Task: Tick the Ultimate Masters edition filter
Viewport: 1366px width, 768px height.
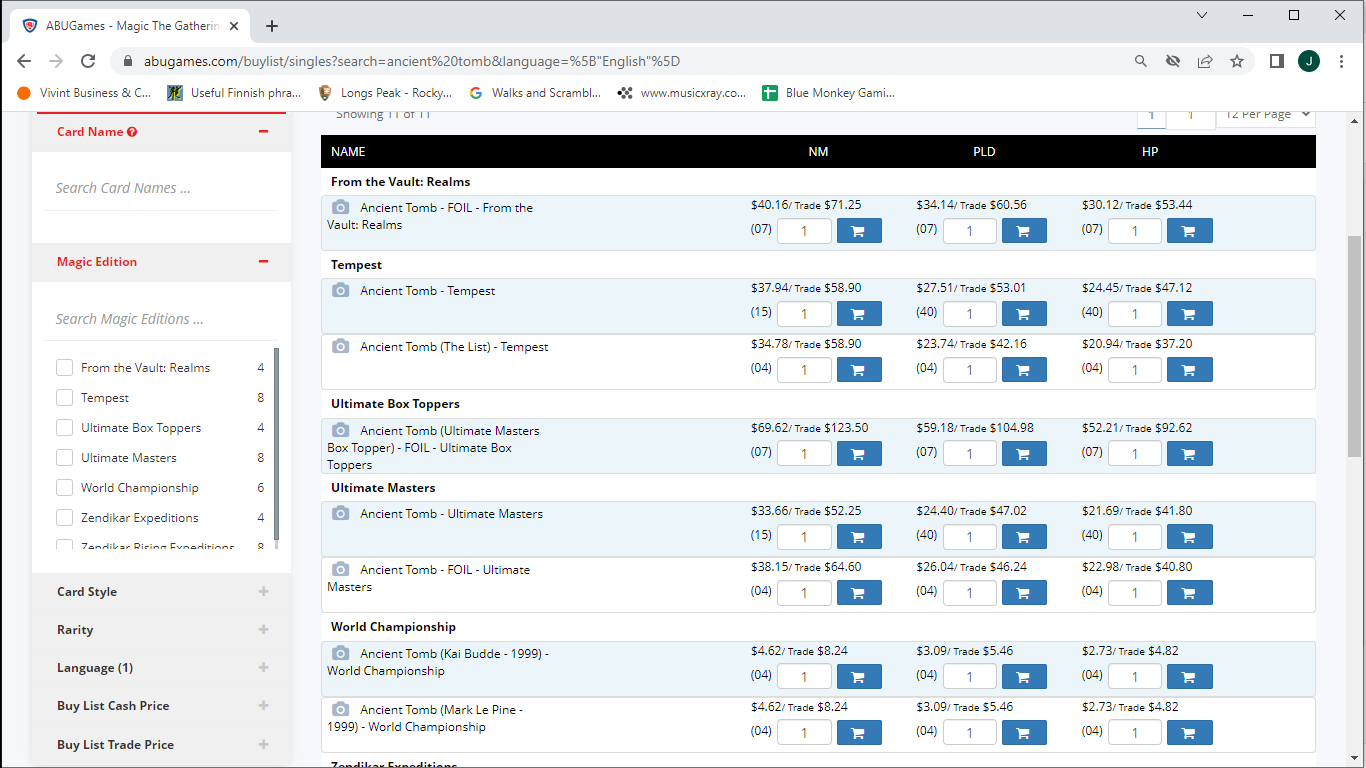Action: point(65,458)
